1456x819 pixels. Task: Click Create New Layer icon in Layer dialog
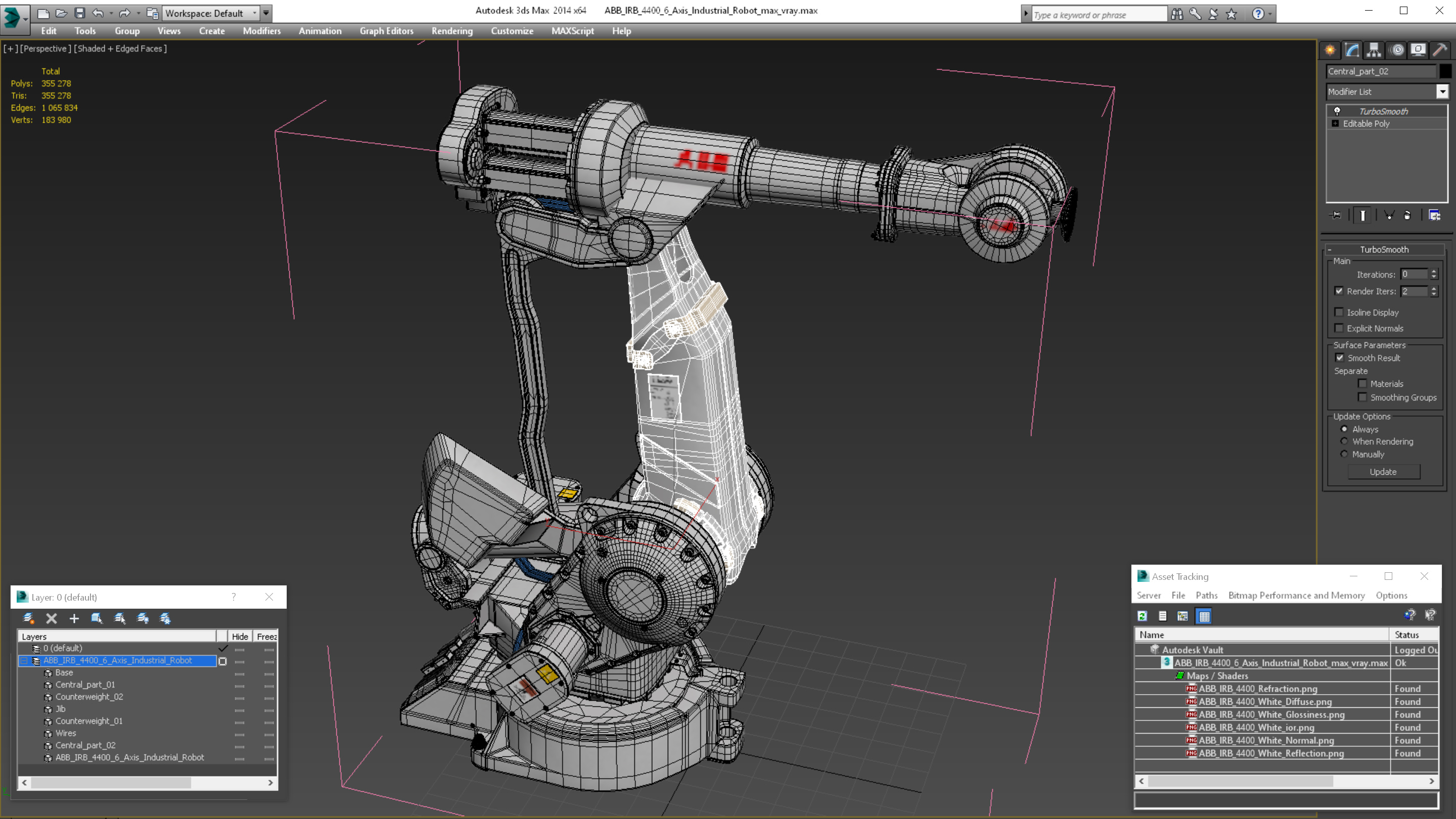(28, 618)
